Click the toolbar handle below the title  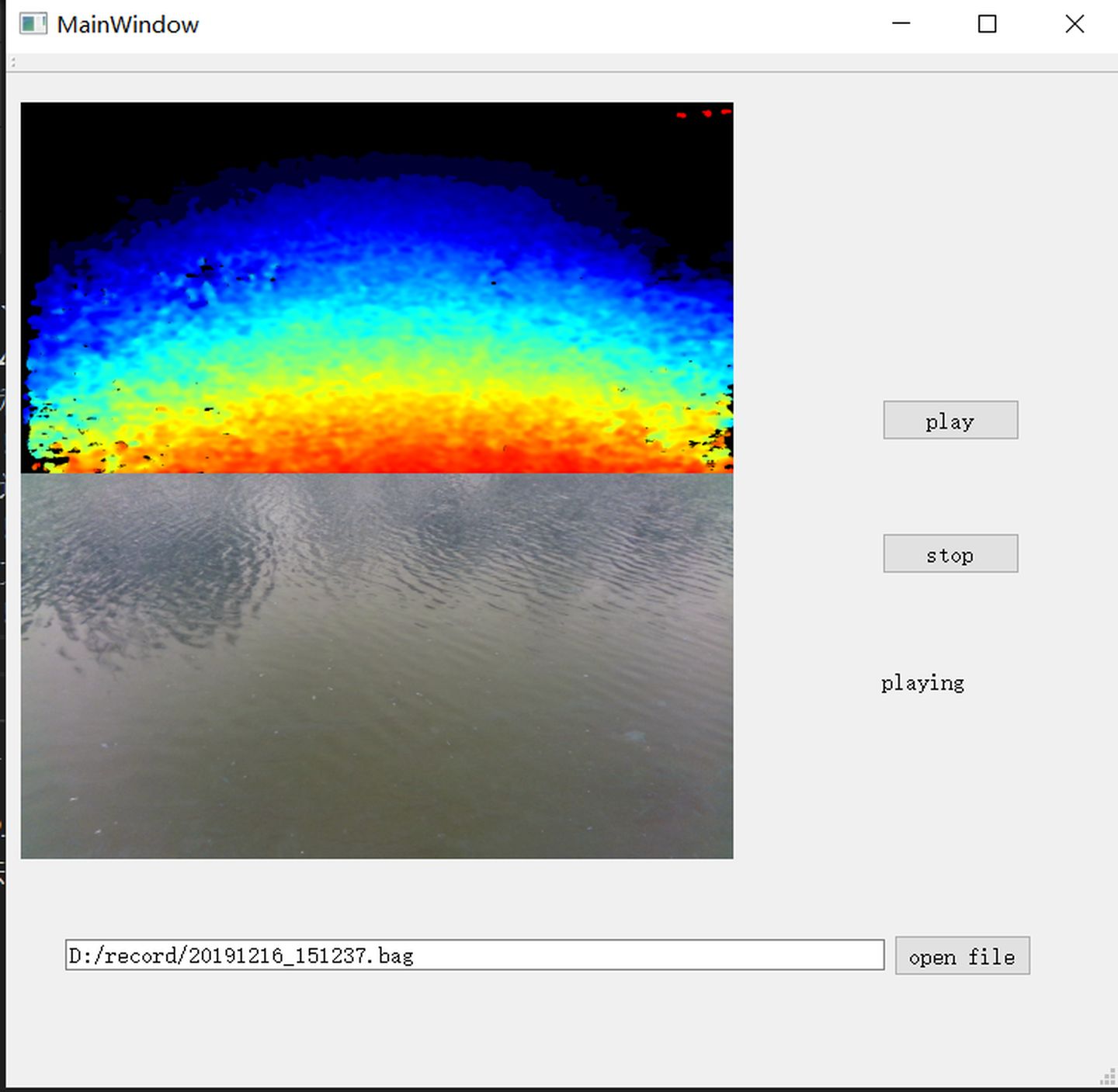point(13,63)
